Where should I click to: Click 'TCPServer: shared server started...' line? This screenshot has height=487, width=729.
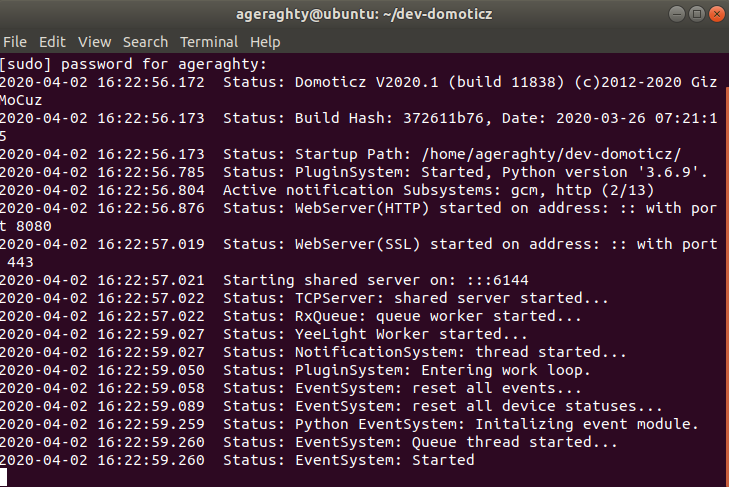pos(304,298)
